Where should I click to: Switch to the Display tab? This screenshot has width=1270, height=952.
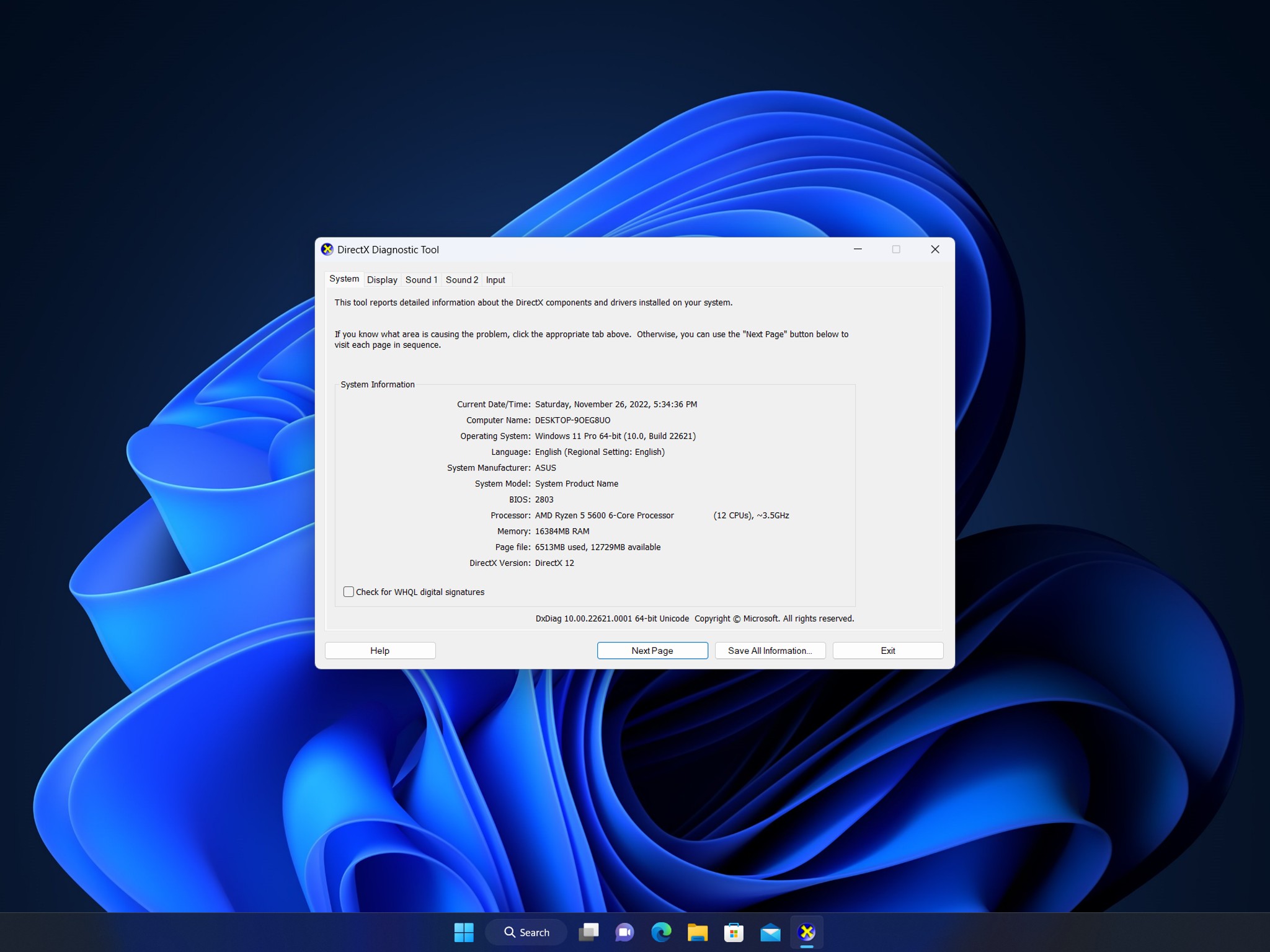point(382,280)
